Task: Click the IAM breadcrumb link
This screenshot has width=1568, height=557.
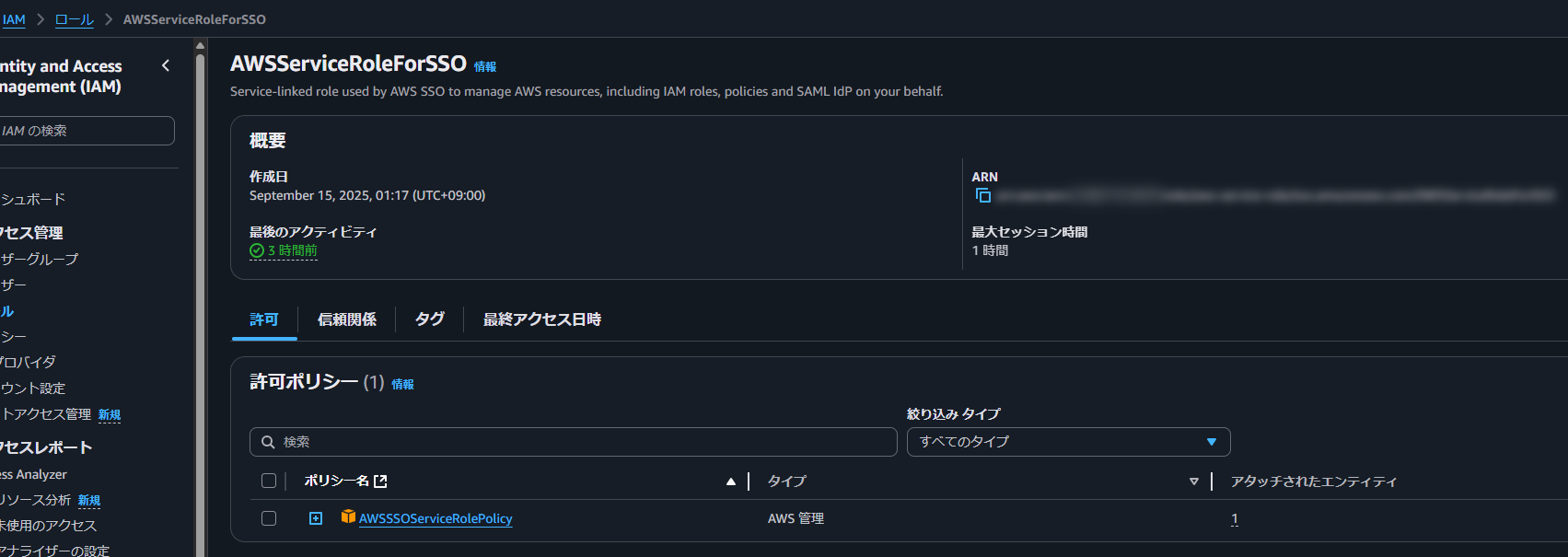Action: click(13, 19)
